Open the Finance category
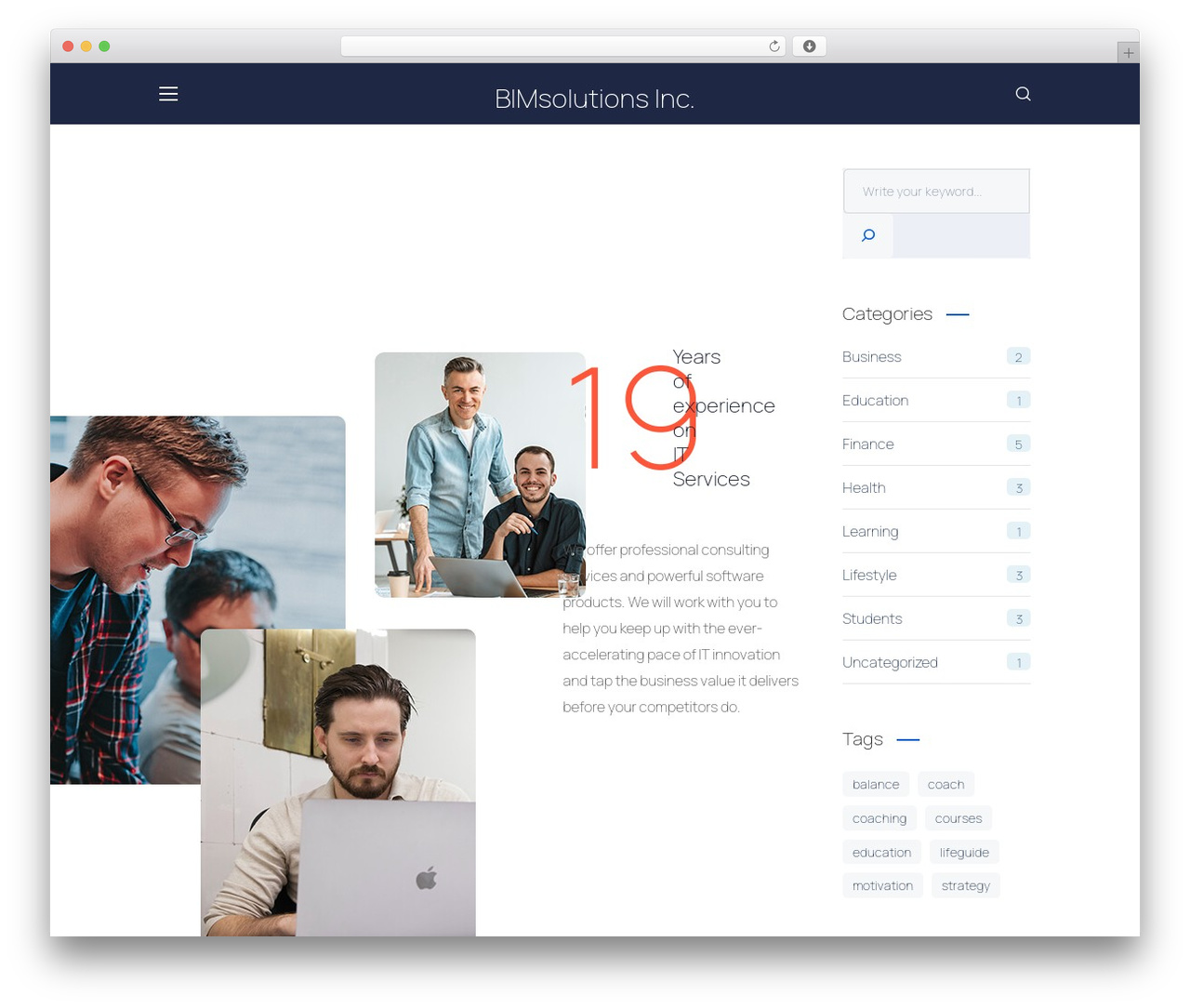 tap(867, 444)
